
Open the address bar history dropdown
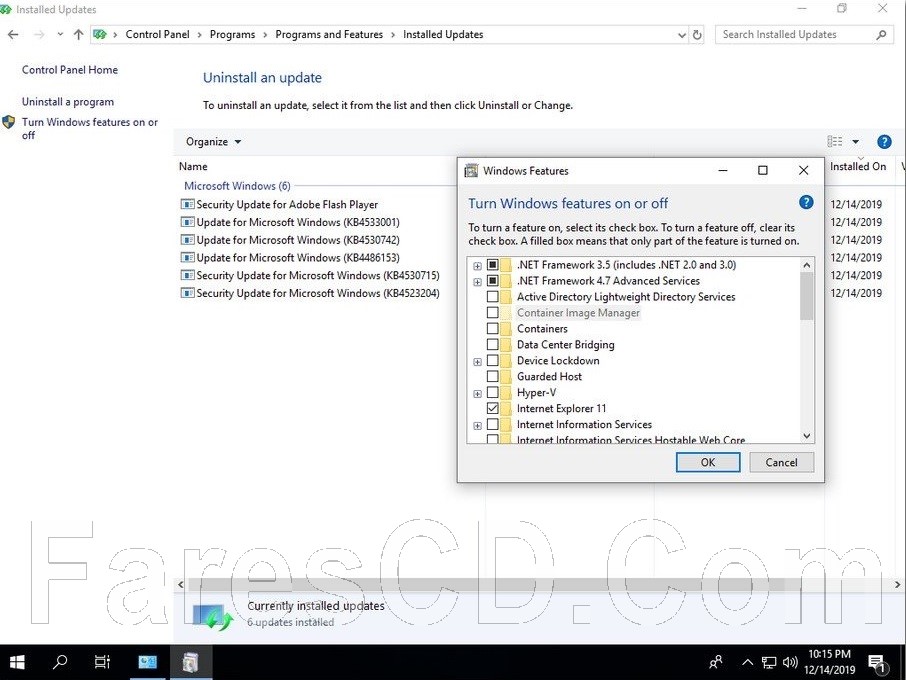pyautogui.click(x=682, y=35)
